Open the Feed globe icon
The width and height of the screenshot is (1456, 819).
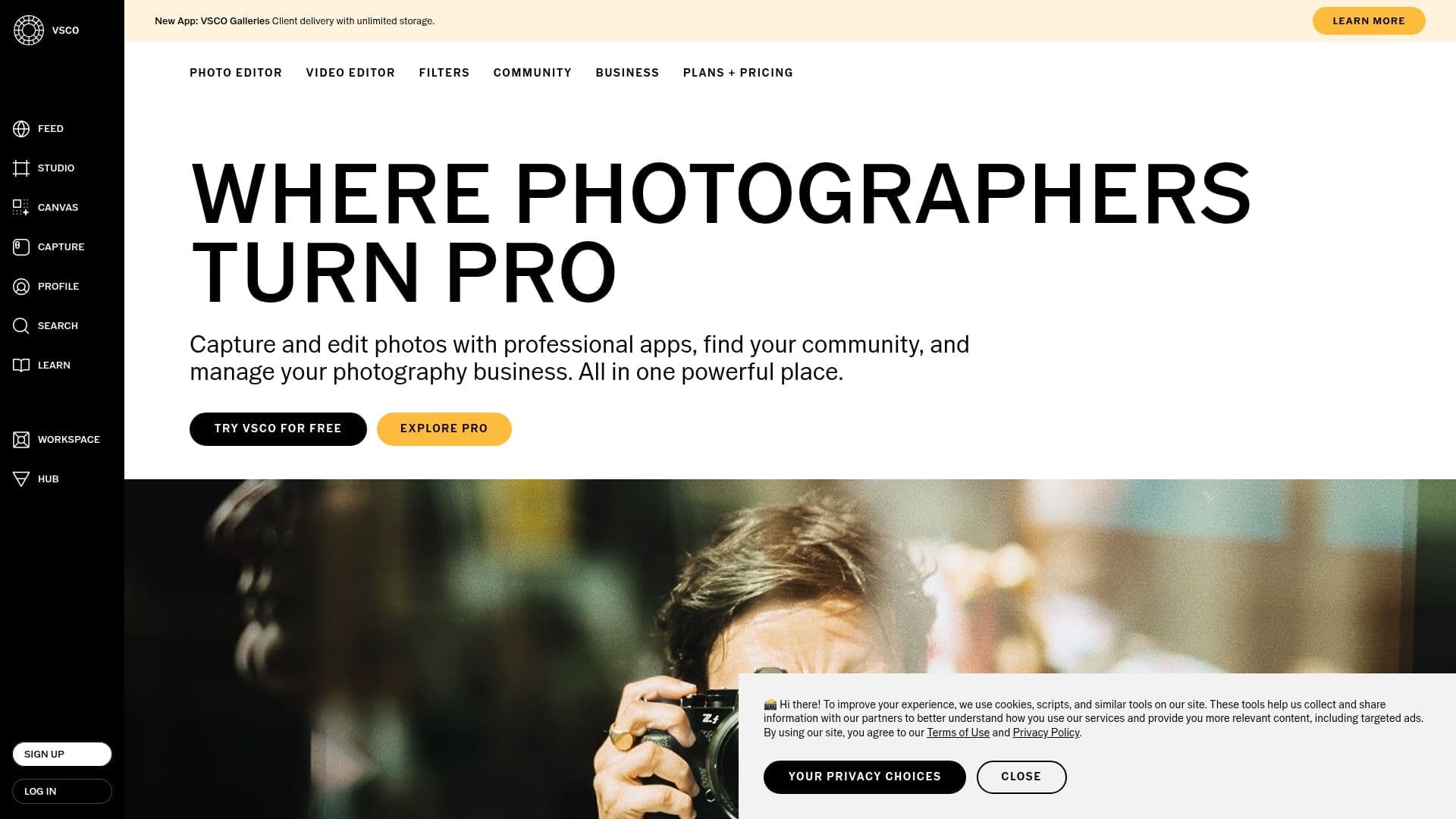pyautogui.click(x=21, y=129)
